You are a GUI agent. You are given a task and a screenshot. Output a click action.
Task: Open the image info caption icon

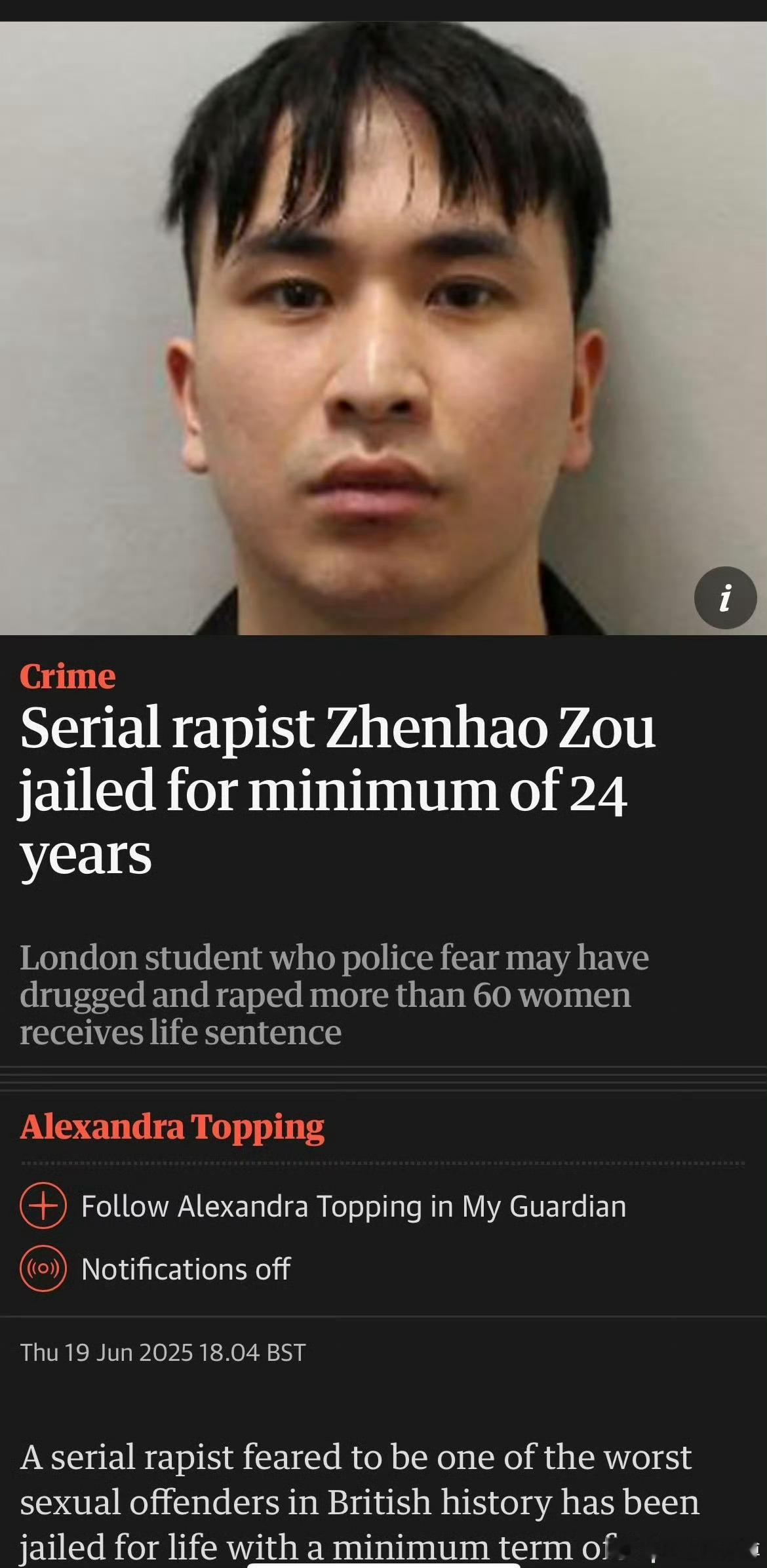point(725,598)
